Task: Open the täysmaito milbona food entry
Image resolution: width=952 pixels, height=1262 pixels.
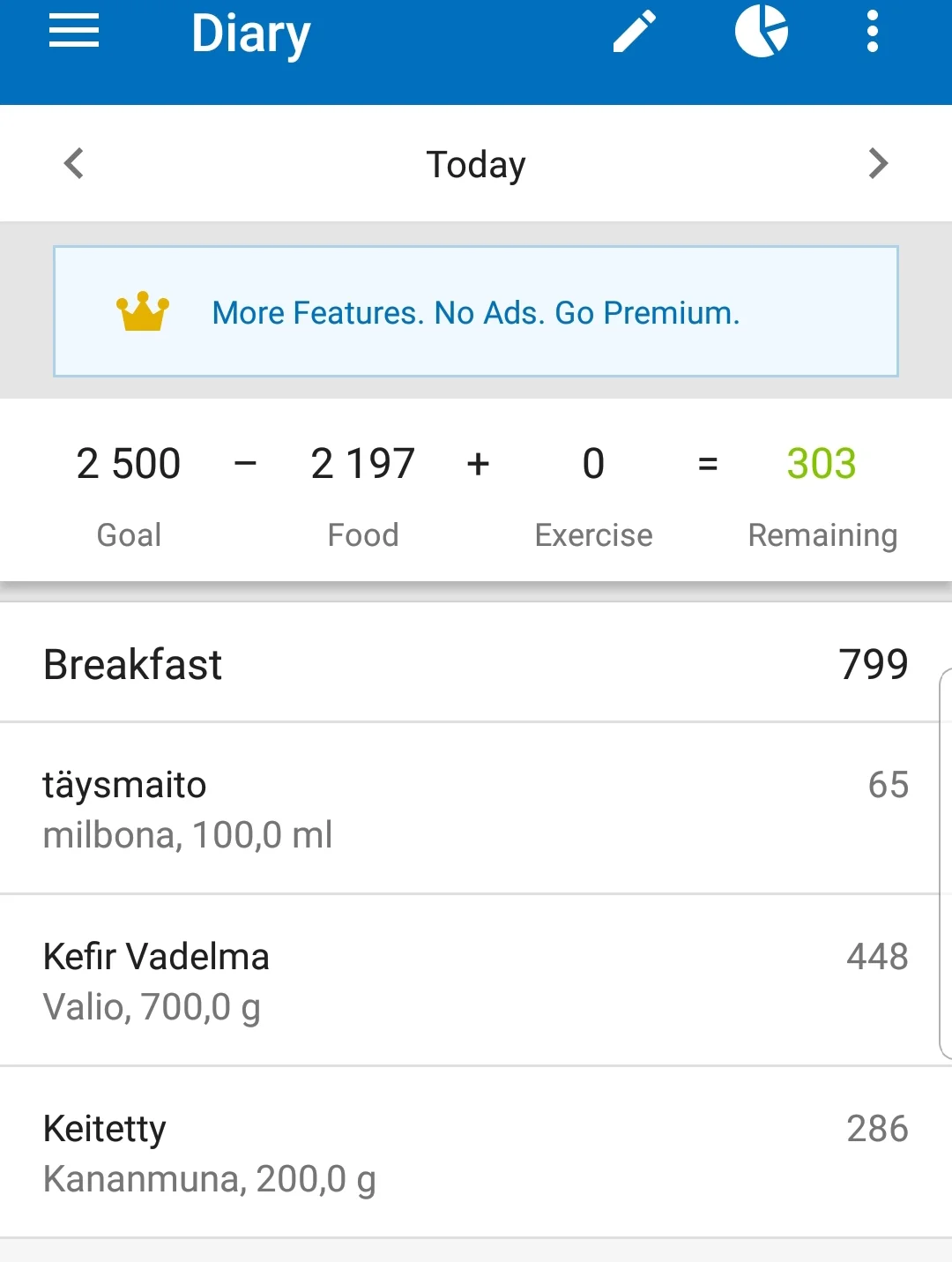Action: click(188, 809)
